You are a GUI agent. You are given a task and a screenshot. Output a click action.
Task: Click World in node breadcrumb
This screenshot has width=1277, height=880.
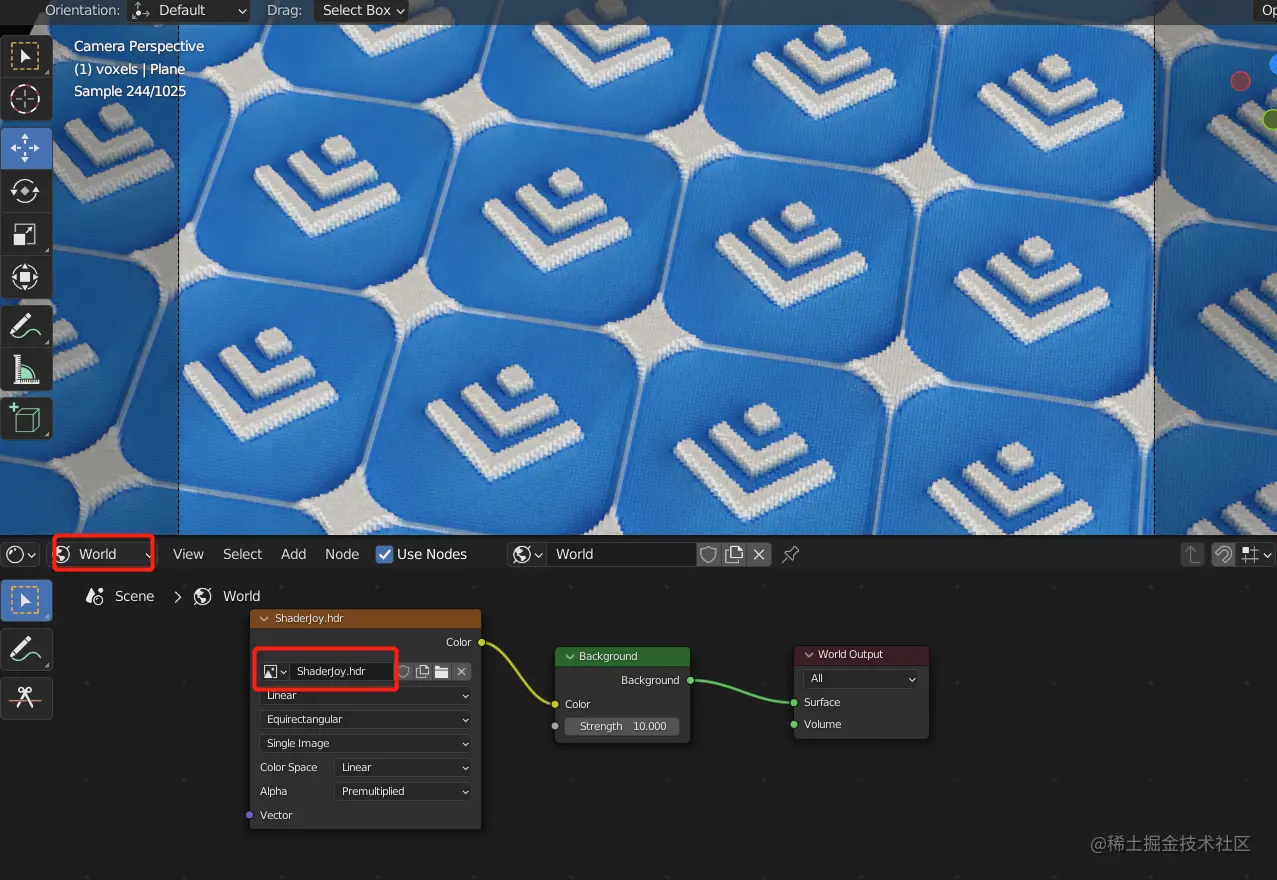[241, 596]
